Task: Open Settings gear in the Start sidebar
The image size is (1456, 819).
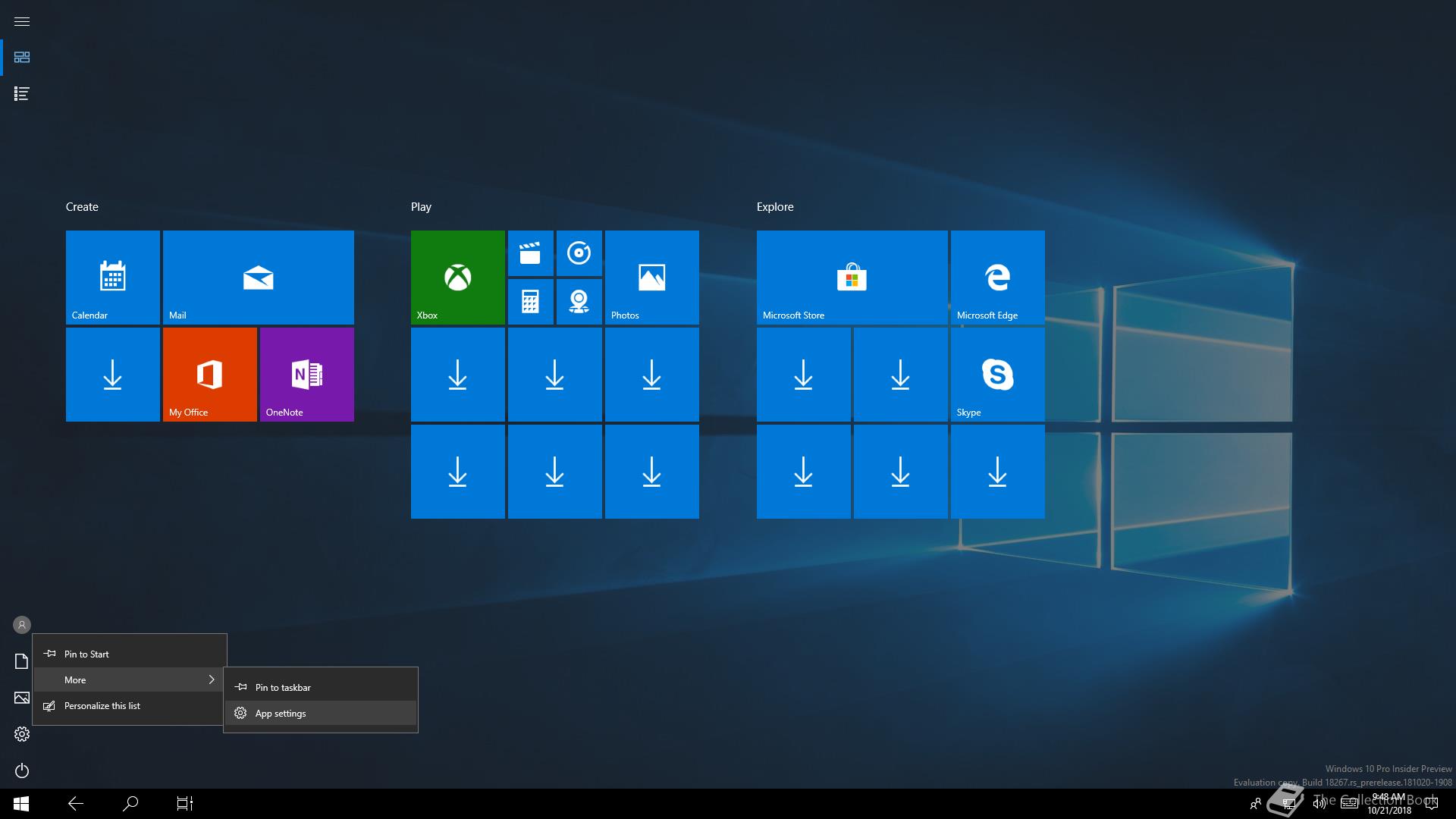Action: pyautogui.click(x=22, y=734)
